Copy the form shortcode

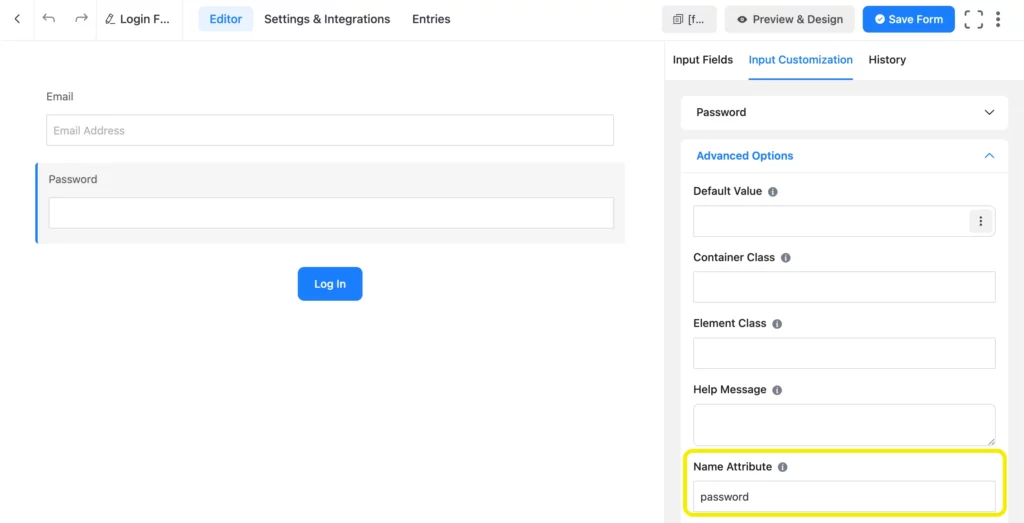(689, 19)
